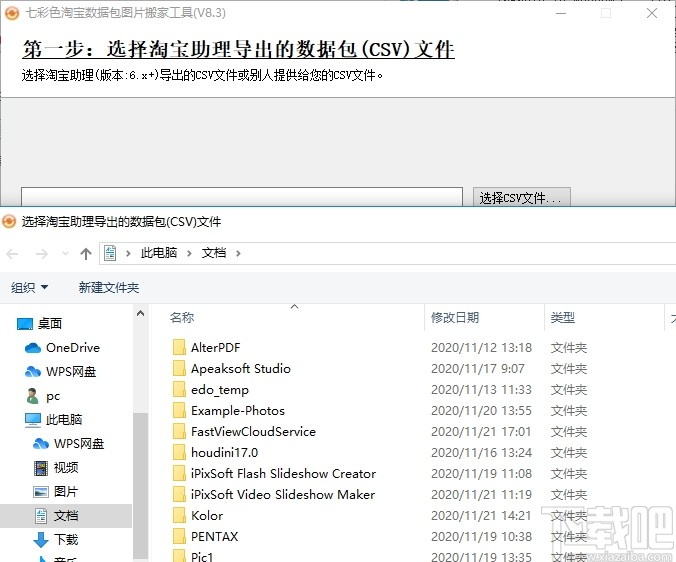
Task: Click the 视频 film icon
Action: (x=41, y=468)
